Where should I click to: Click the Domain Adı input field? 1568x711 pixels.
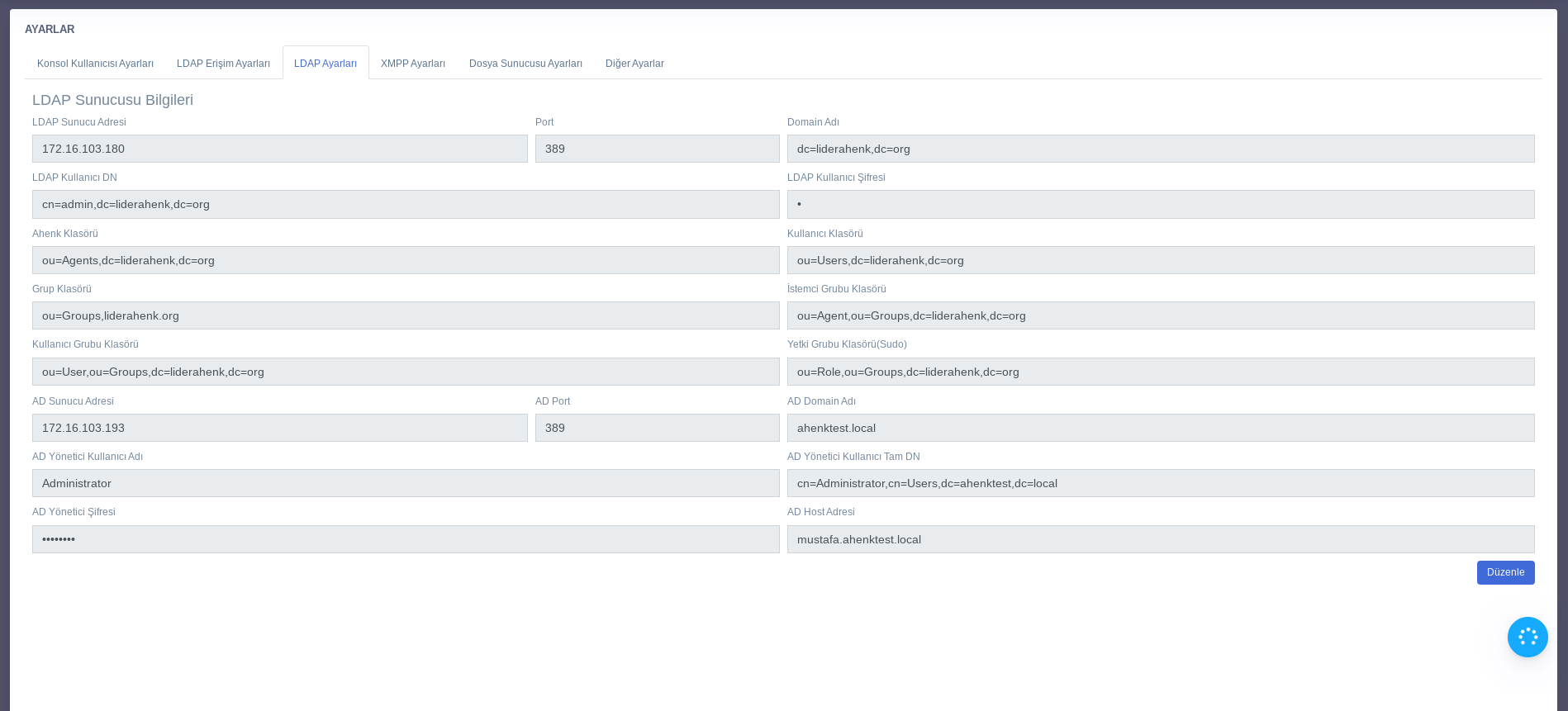click(1160, 149)
